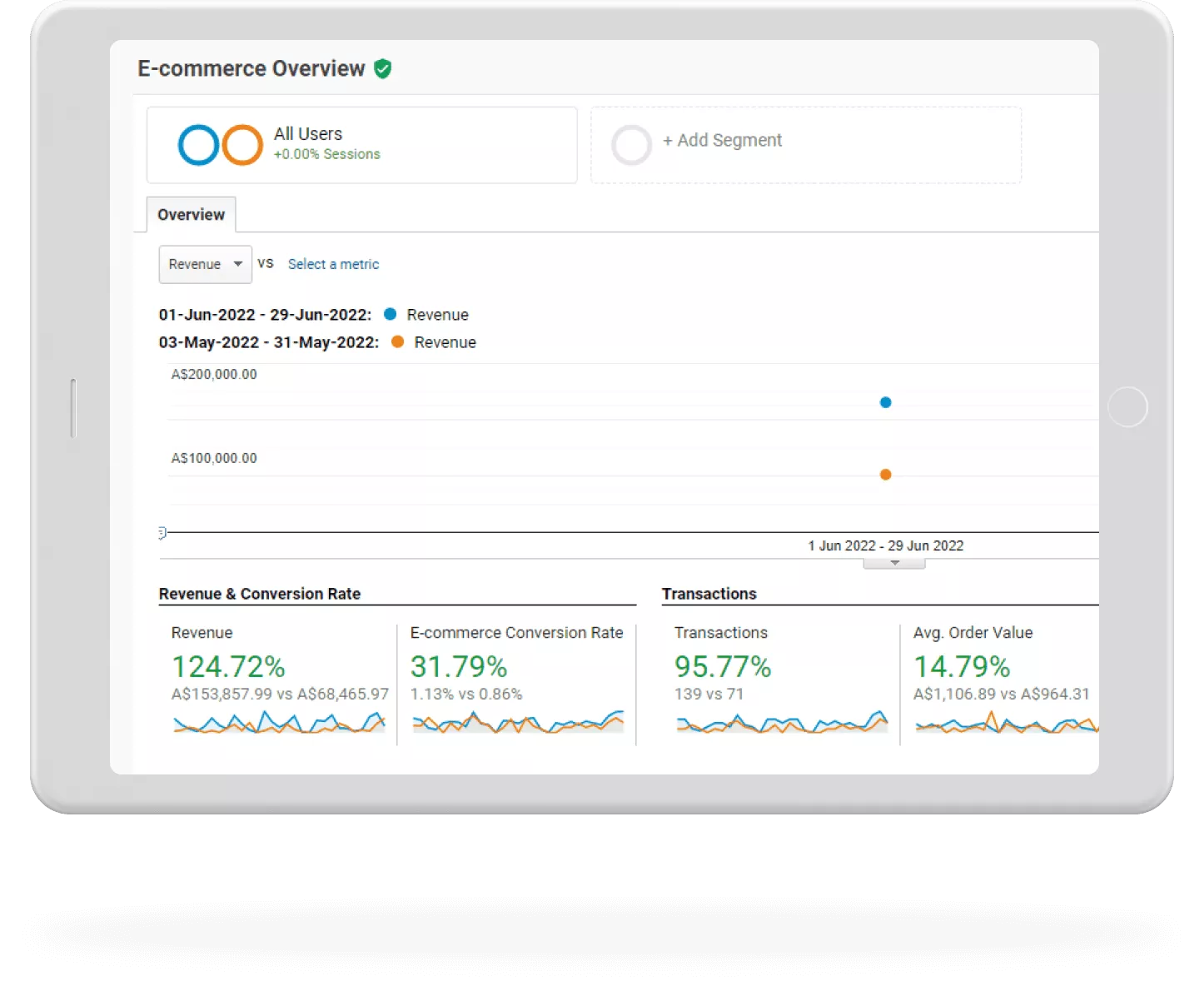This screenshot has width=1204, height=986.
Task: Click the + Add Segment button
Action: 722,141
